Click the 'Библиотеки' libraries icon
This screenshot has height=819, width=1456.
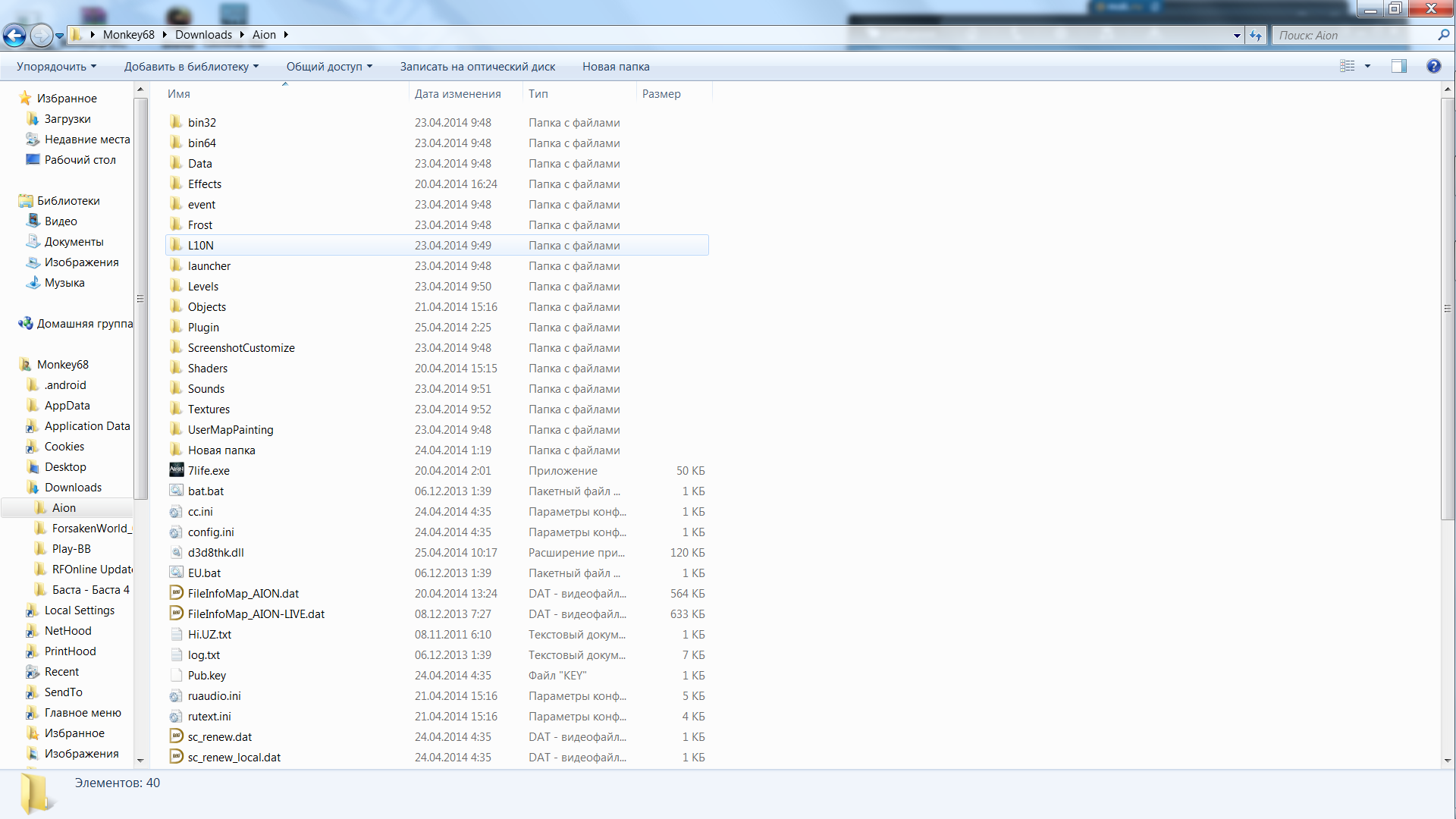26,200
